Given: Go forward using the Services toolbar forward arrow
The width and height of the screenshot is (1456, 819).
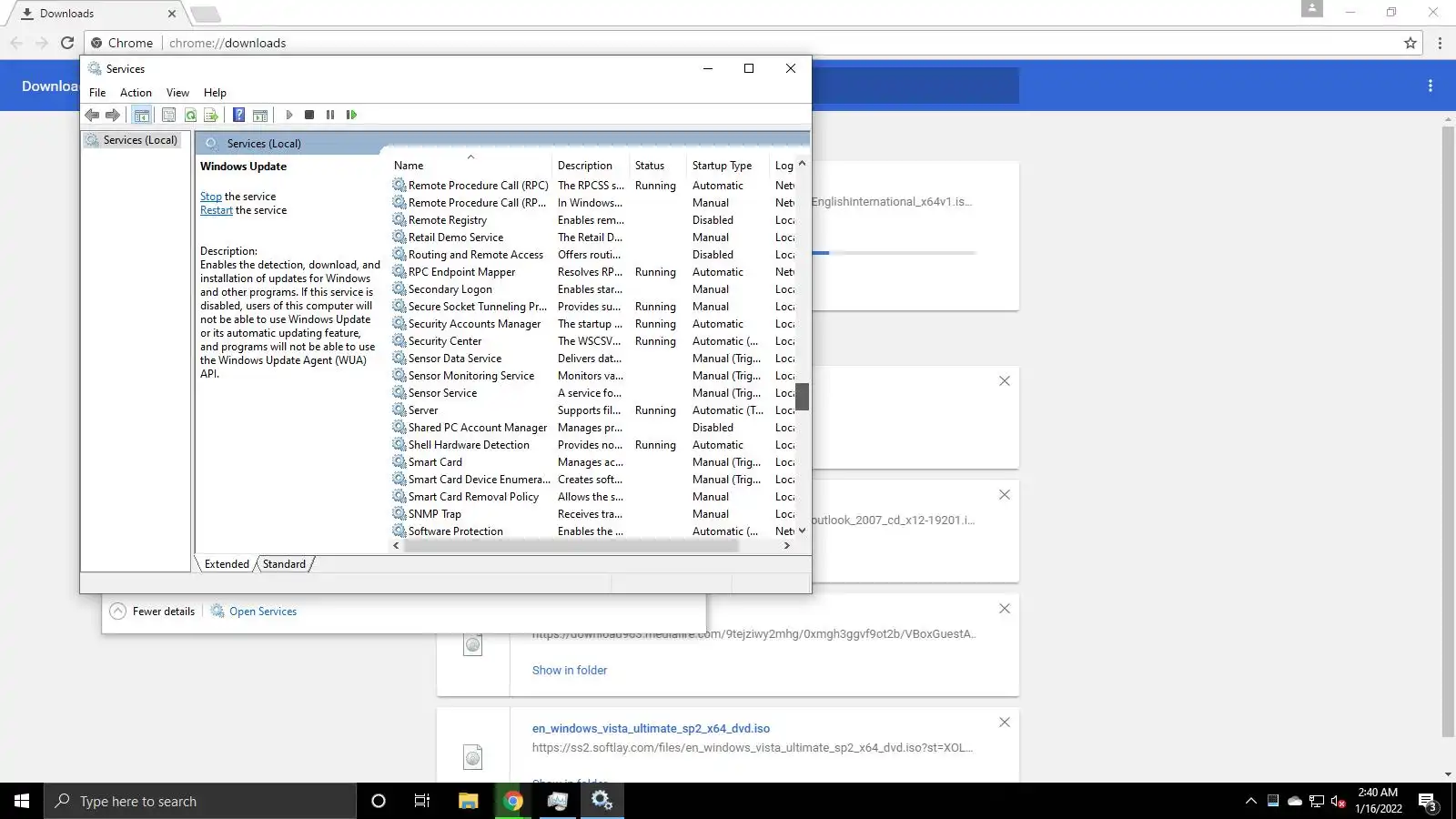Looking at the screenshot, I should 113,115.
